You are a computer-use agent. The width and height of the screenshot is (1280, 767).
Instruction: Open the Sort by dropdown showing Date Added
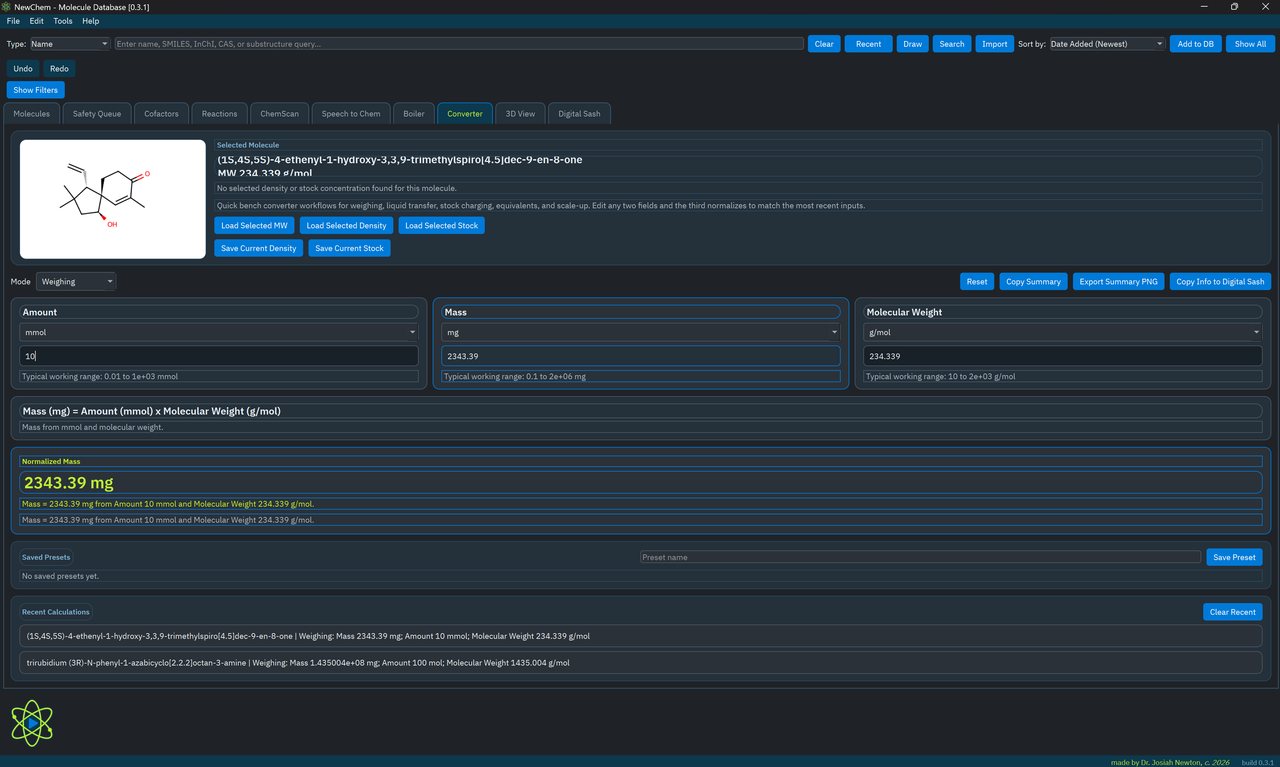[1104, 43]
